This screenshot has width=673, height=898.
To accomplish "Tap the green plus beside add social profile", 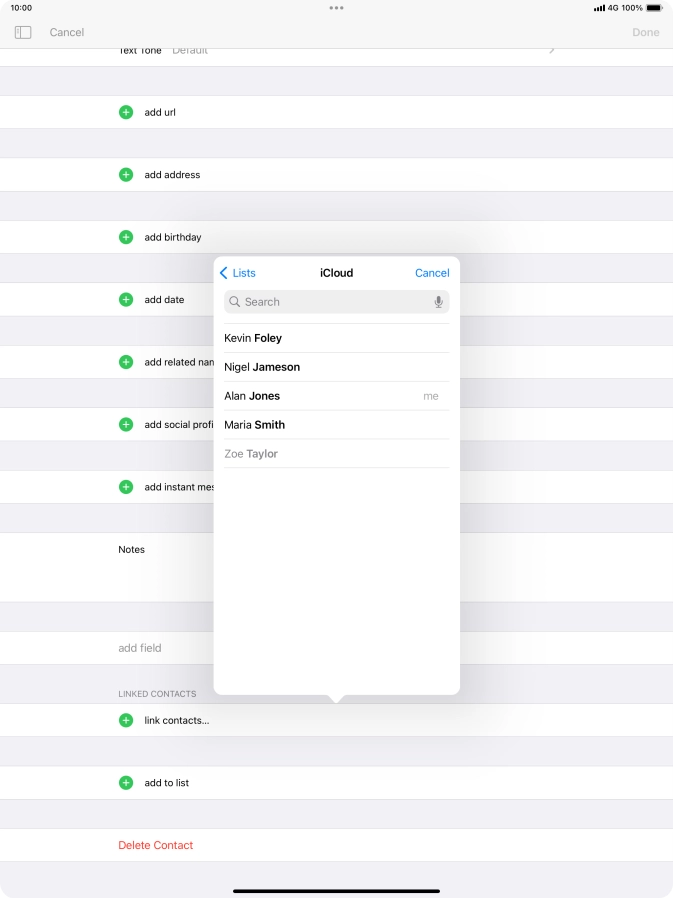I will point(126,425).
